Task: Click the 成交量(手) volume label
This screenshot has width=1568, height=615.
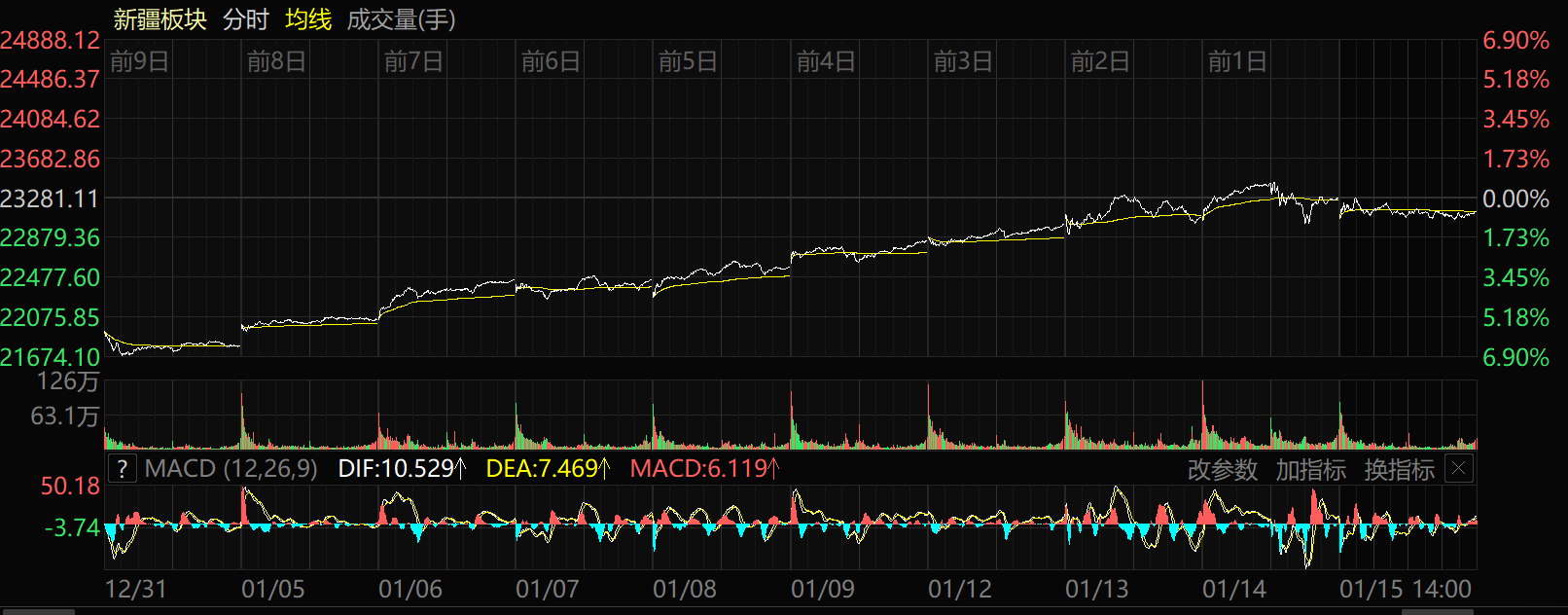Action: tap(401, 19)
